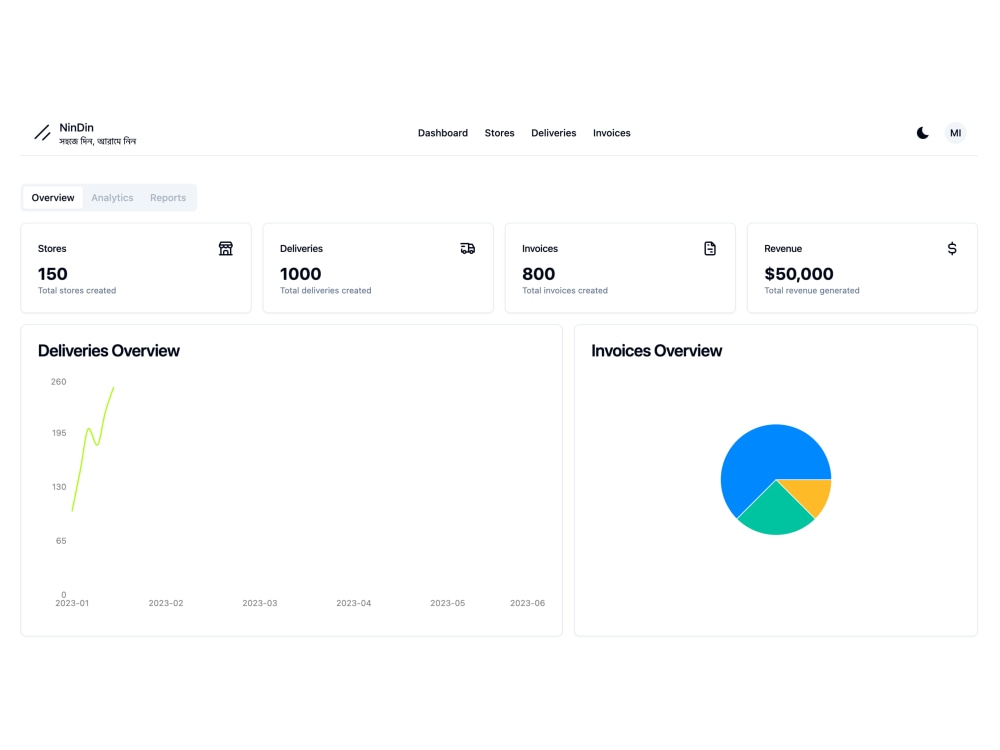Select the Overview tab
The image size is (1000, 750).
pos(53,198)
